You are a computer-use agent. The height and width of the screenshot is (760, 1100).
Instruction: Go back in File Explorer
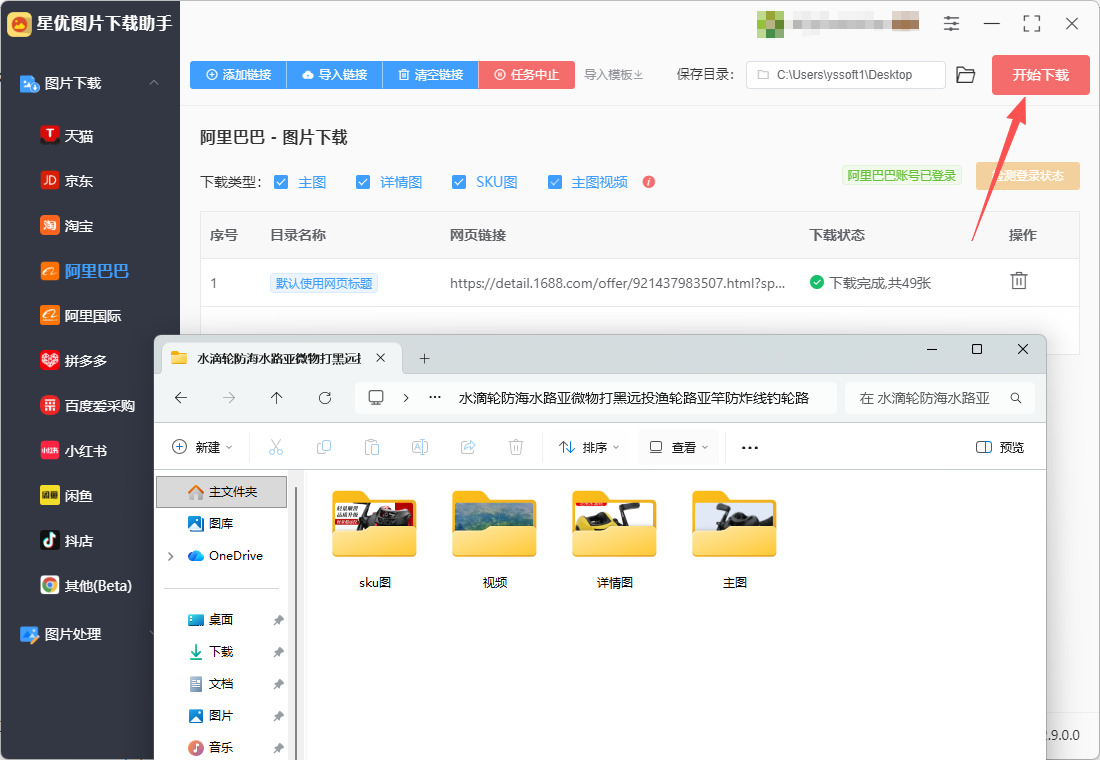tap(181, 398)
